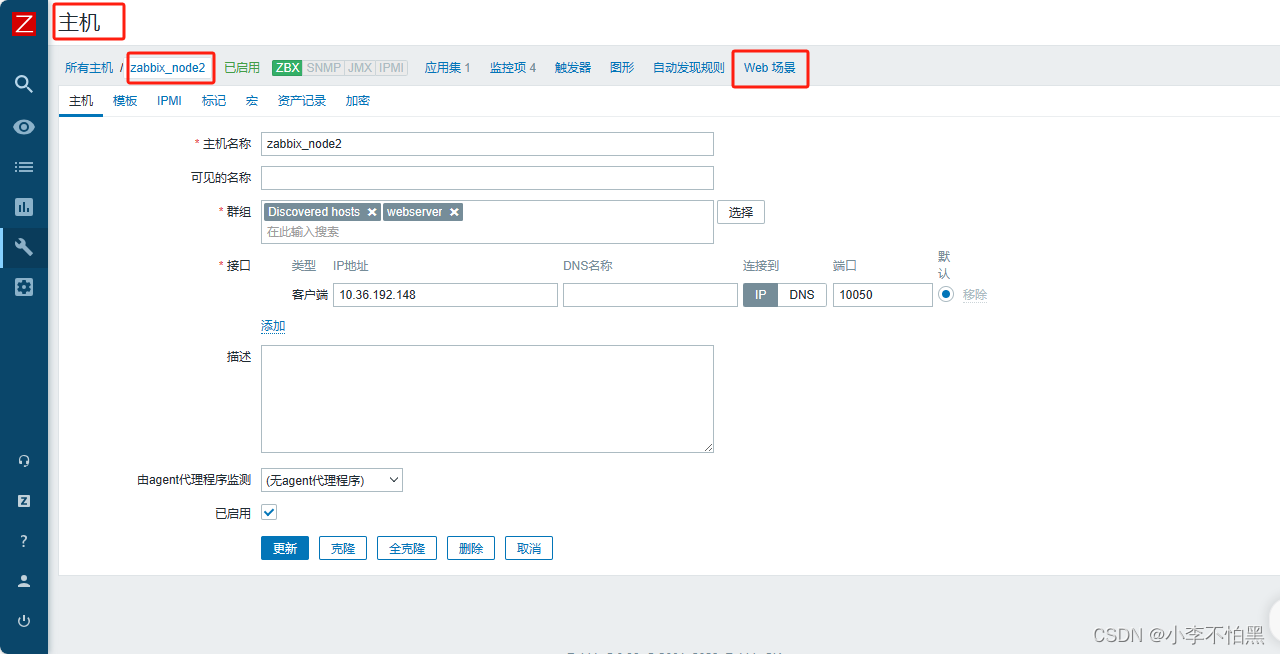Image resolution: width=1280 pixels, height=654 pixels.
Task: Open the 应用集 1 link
Action: coord(447,68)
